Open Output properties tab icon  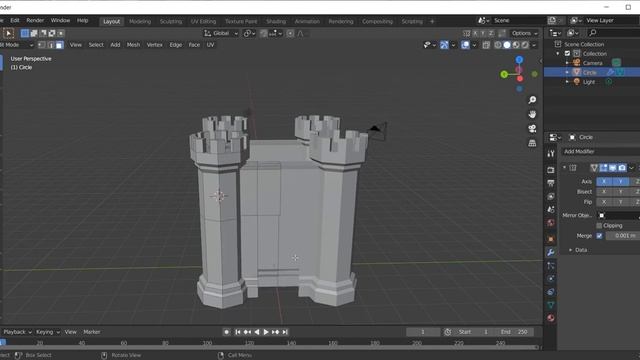pyautogui.click(x=551, y=183)
